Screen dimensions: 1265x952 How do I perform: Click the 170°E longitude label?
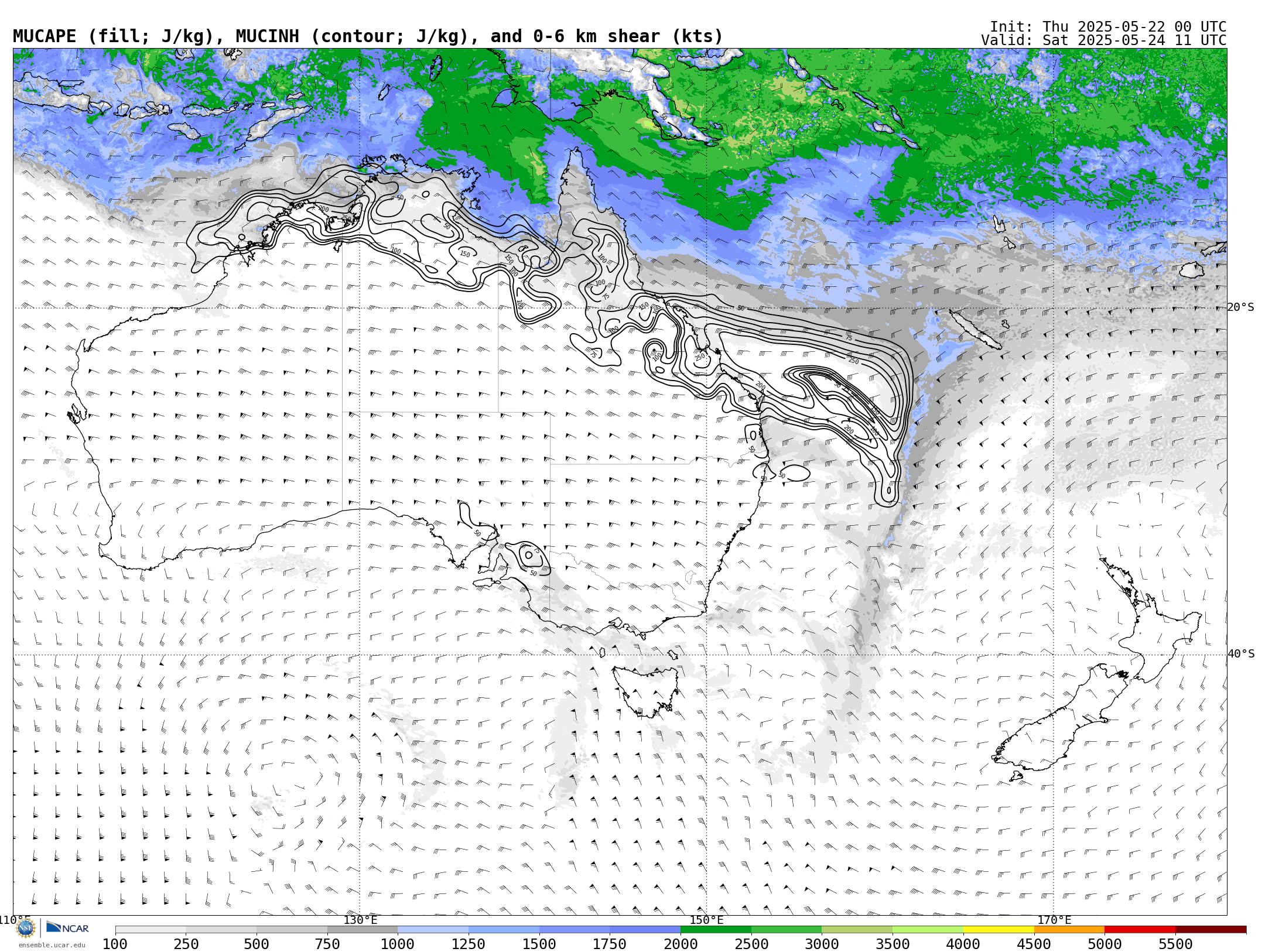click(x=1054, y=920)
